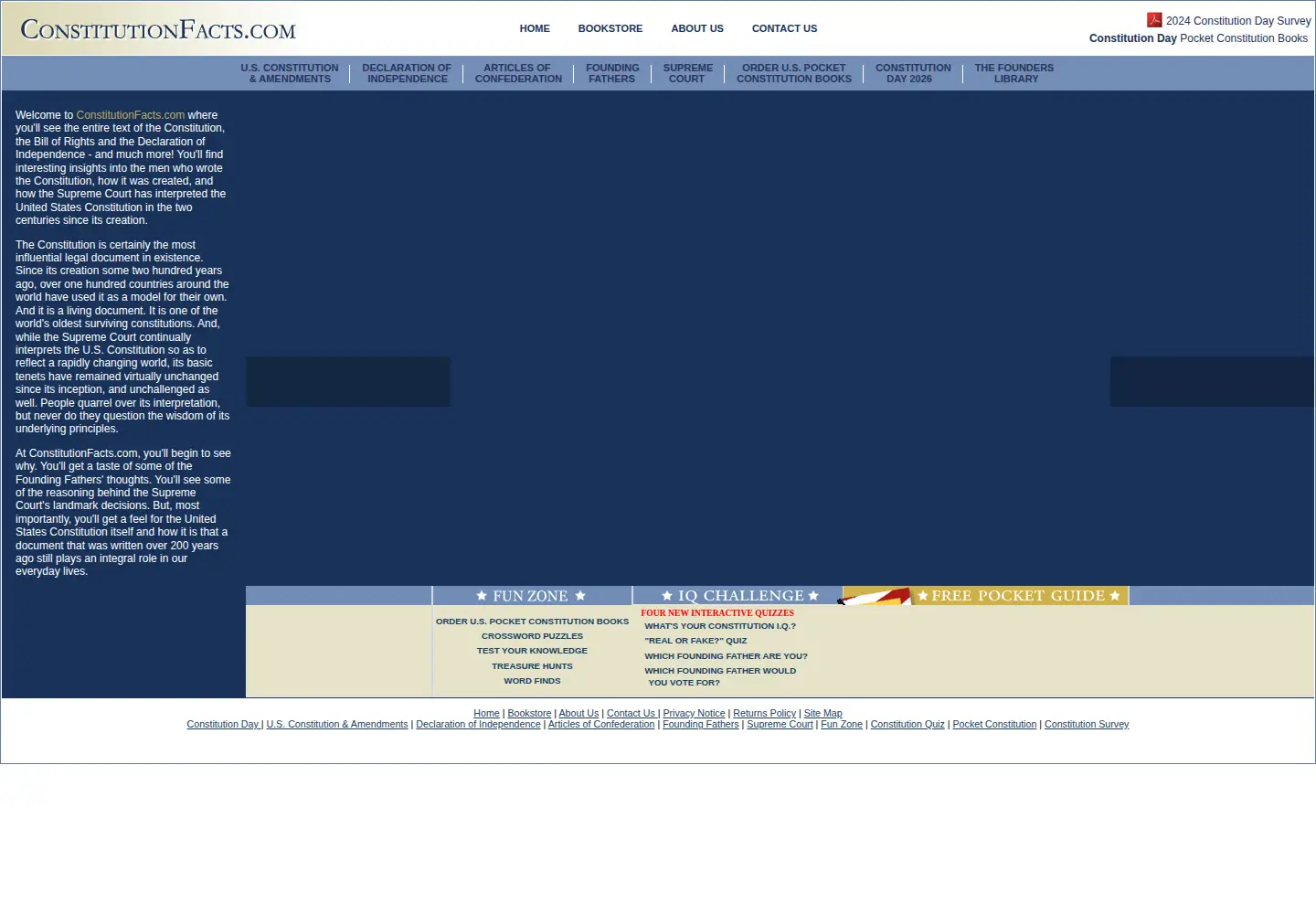
Task: Open footer Fun Zone link
Action: [842, 725]
